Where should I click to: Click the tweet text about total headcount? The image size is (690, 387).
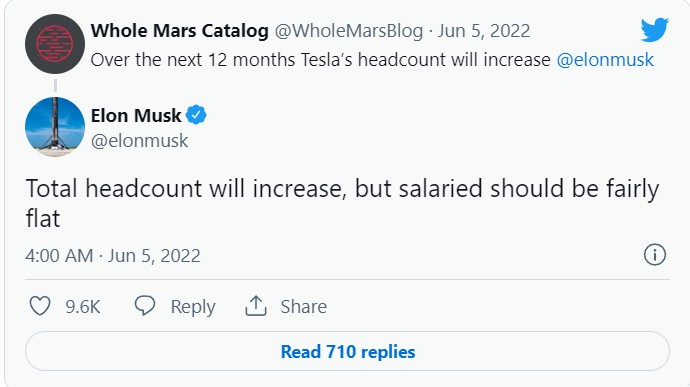[x=342, y=203]
